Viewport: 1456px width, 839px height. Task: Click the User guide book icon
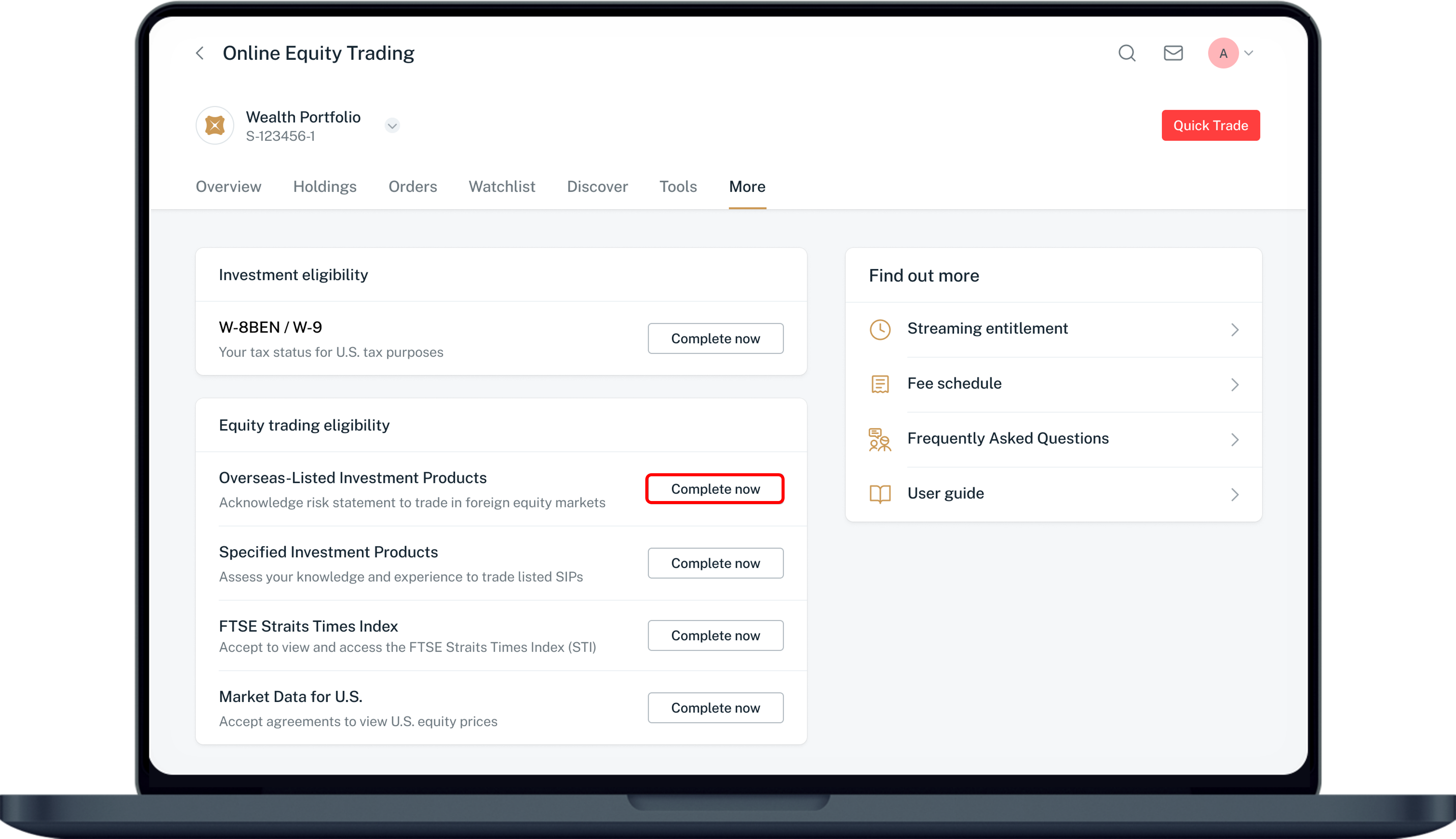click(x=879, y=494)
